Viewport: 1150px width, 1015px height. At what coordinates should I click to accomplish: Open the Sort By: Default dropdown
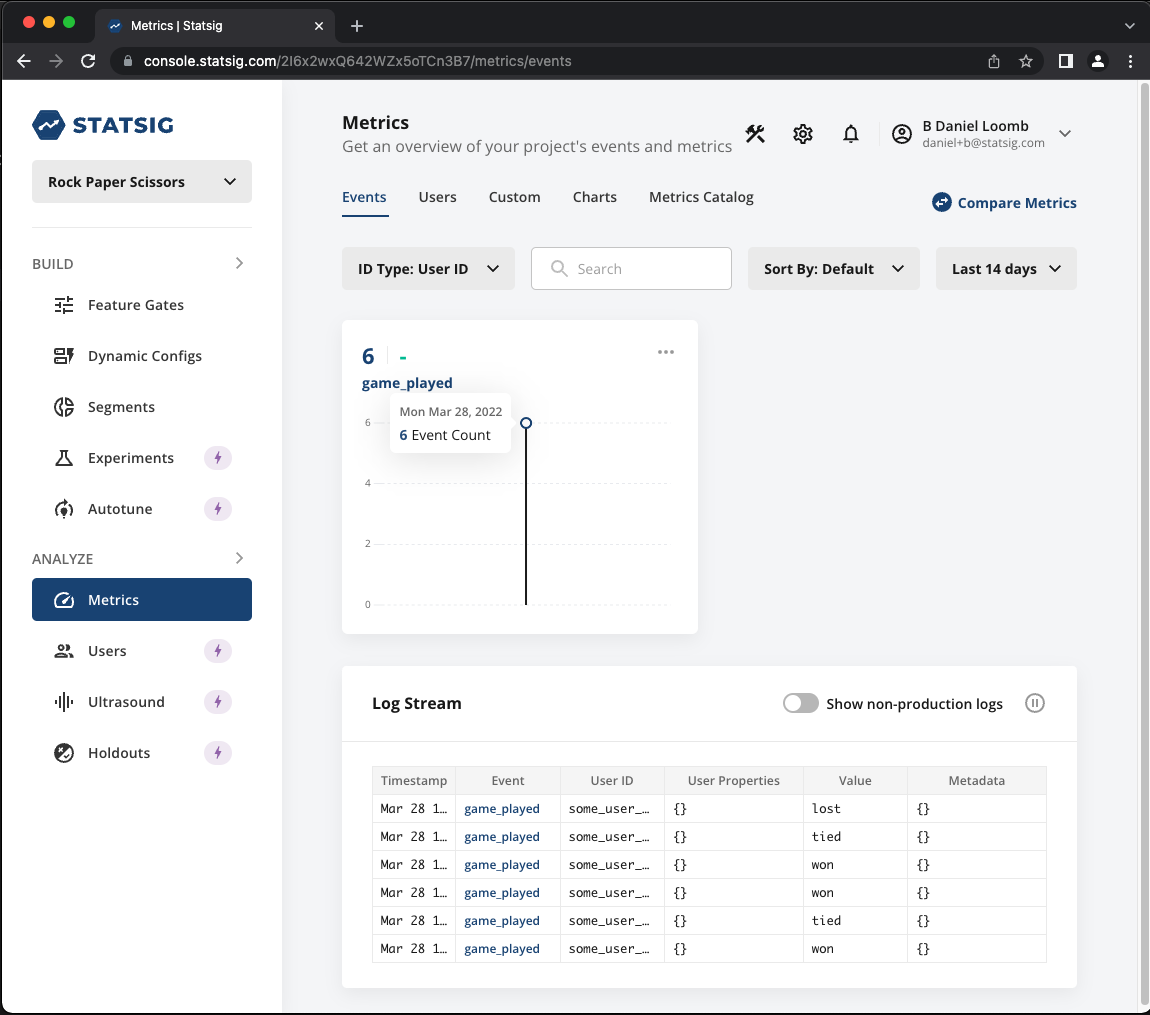coord(833,269)
